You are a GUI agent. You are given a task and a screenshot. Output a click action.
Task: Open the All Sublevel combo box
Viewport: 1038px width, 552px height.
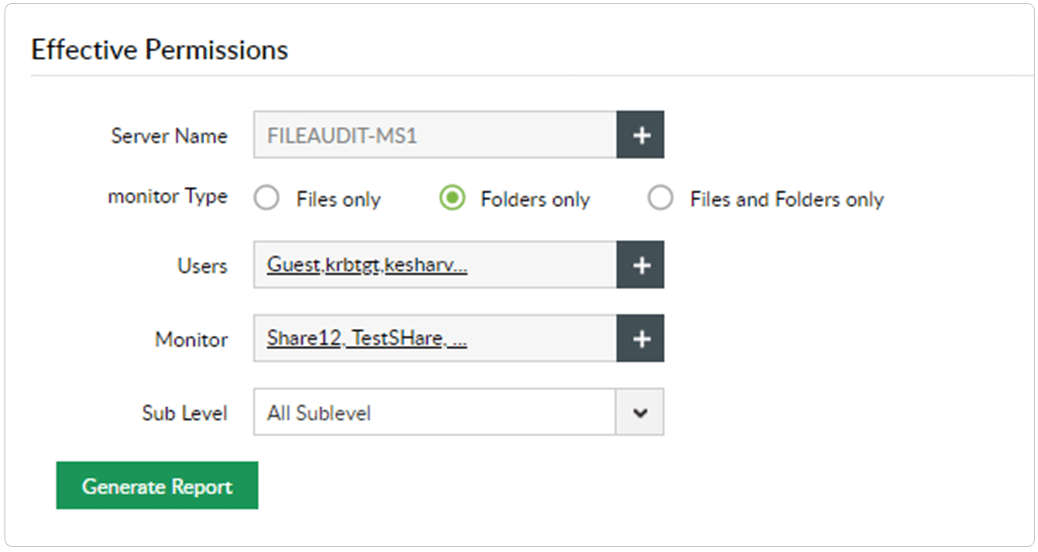[x=435, y=412]
